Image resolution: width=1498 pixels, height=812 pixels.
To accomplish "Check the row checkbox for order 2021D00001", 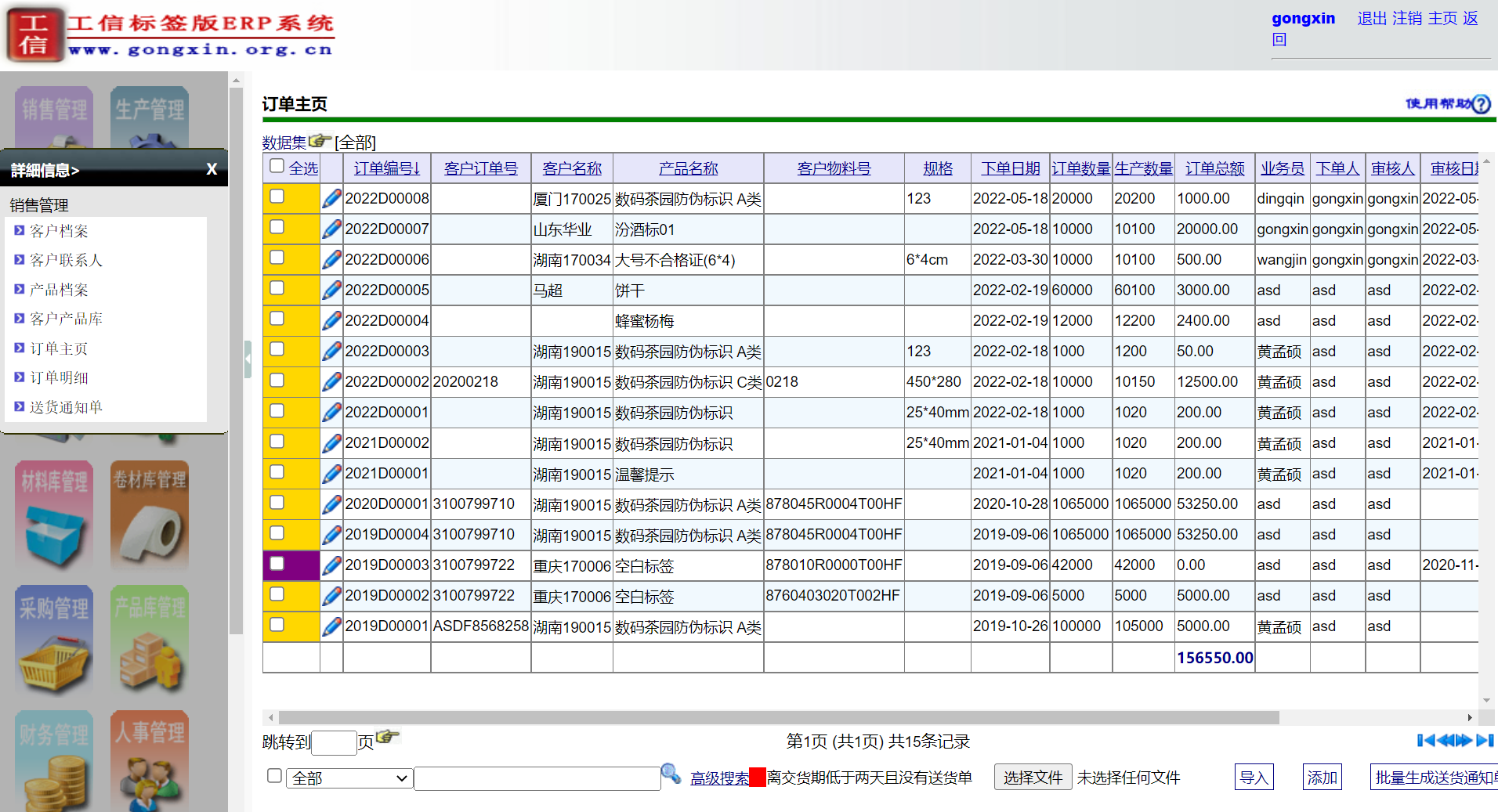I will pos(276,472).
